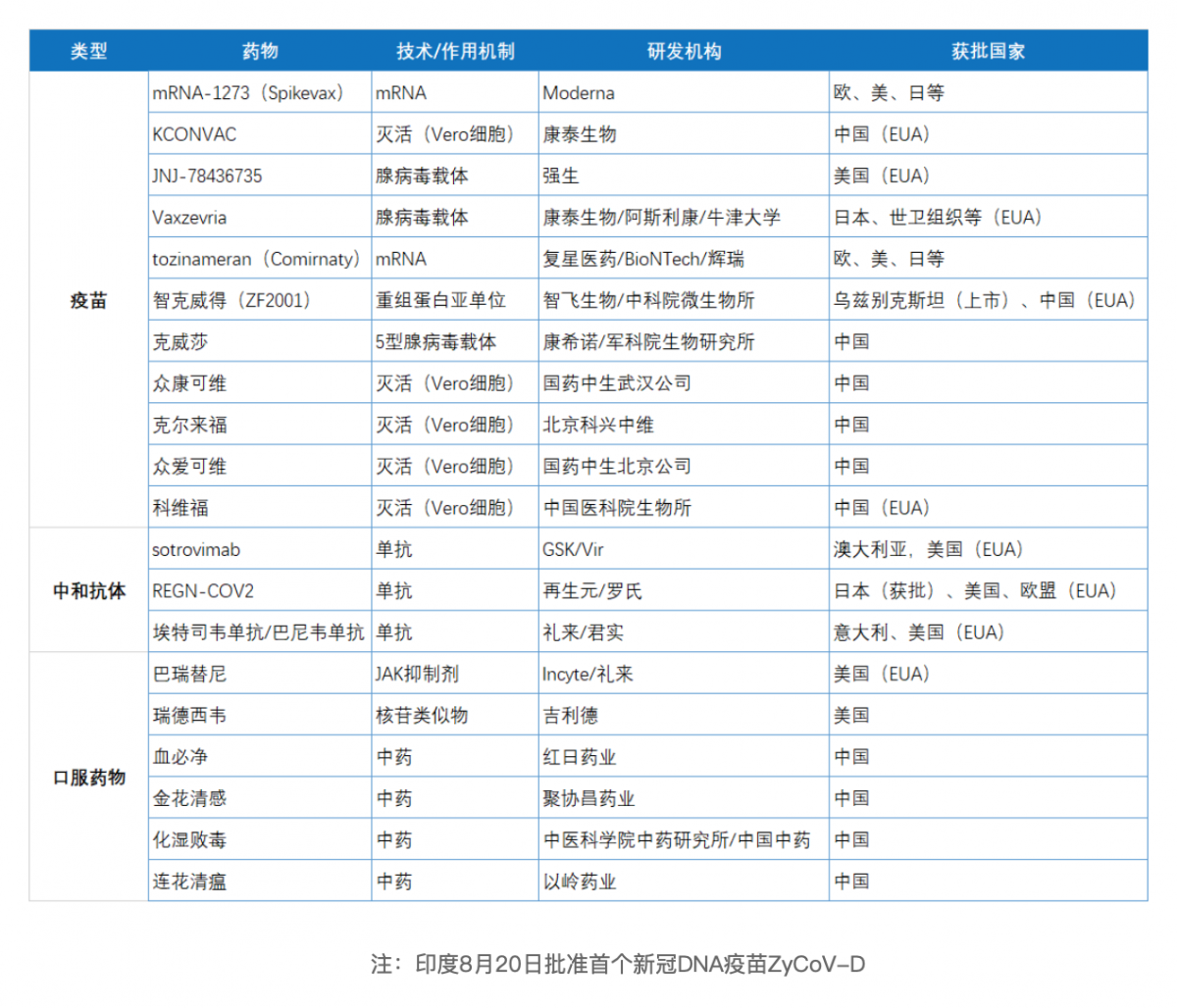The width and height of the screenshot is (1177, 1008).
Task: Click the 复星医药/BioNTech/辉瑞 cell
Action: click(684, 259)
